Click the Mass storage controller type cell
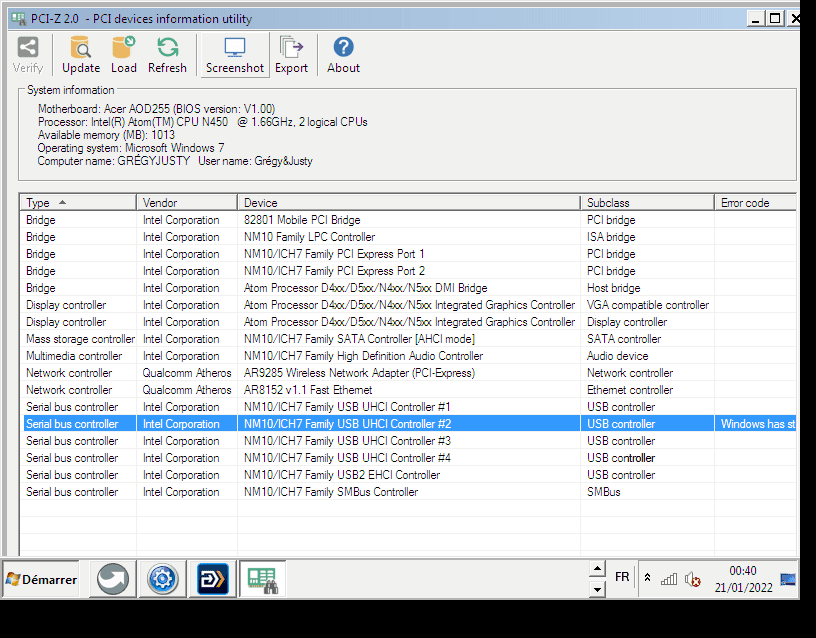The height and width of the screenshot is (638, 816). [x=79, y=339]
